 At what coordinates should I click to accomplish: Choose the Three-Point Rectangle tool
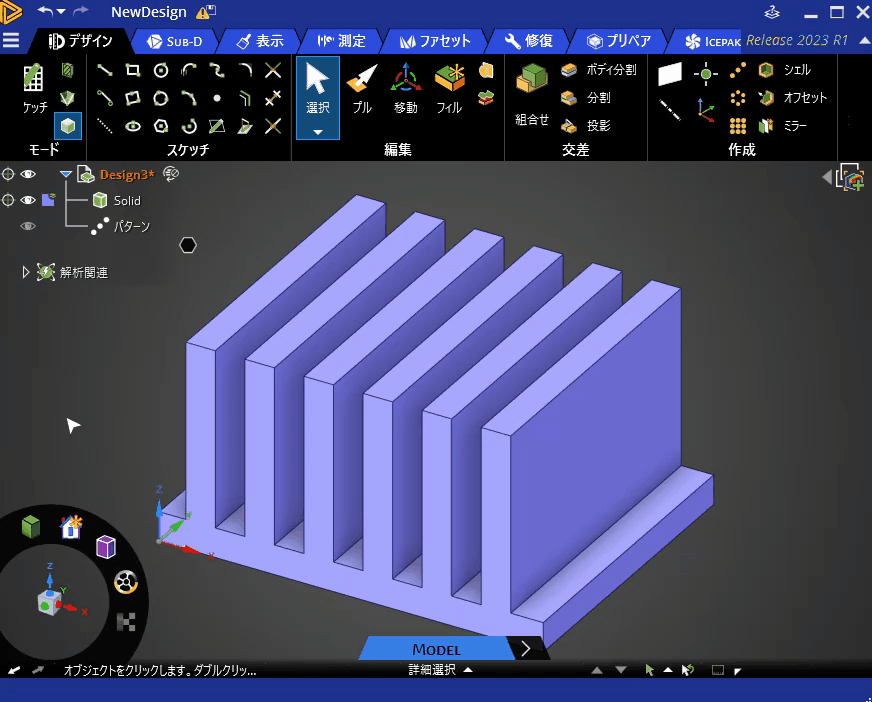(133, 98)
